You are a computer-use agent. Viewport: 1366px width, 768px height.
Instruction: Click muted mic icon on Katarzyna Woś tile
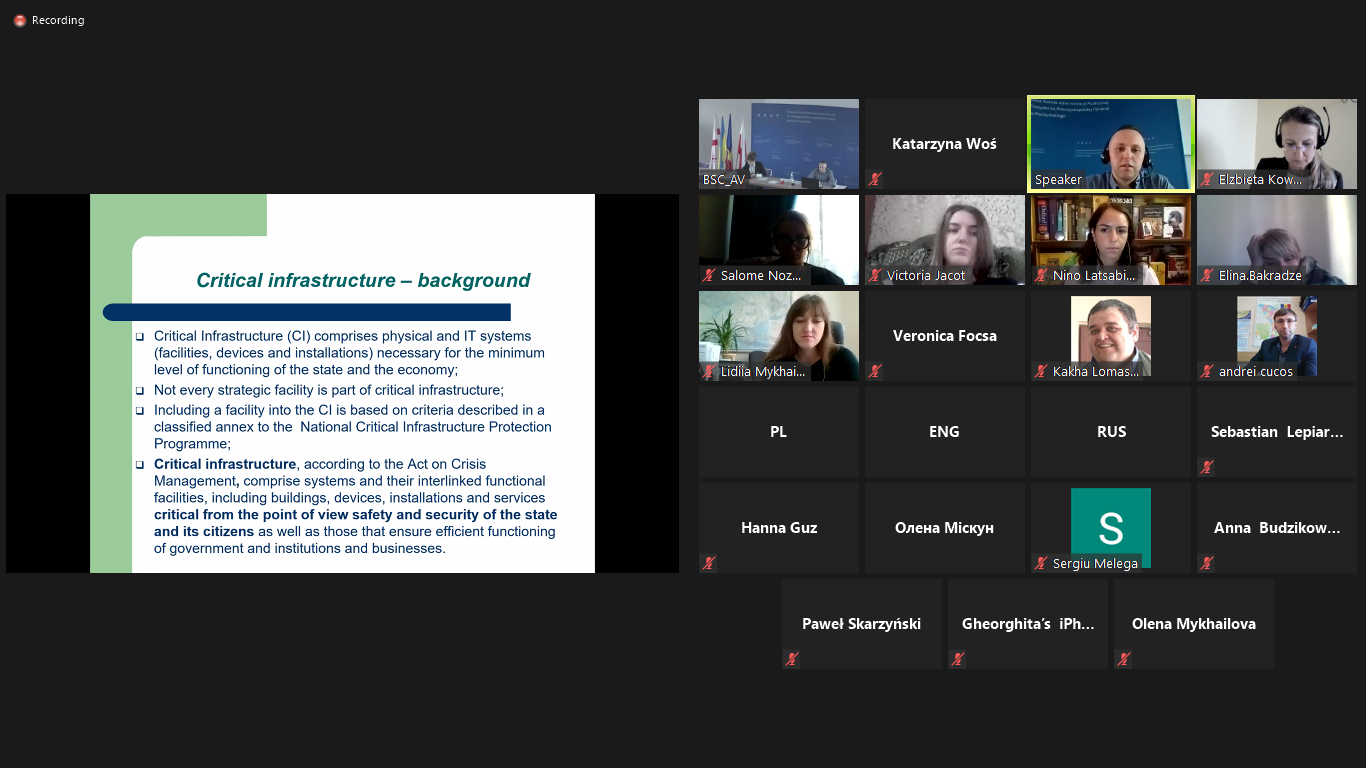point(875,180)
